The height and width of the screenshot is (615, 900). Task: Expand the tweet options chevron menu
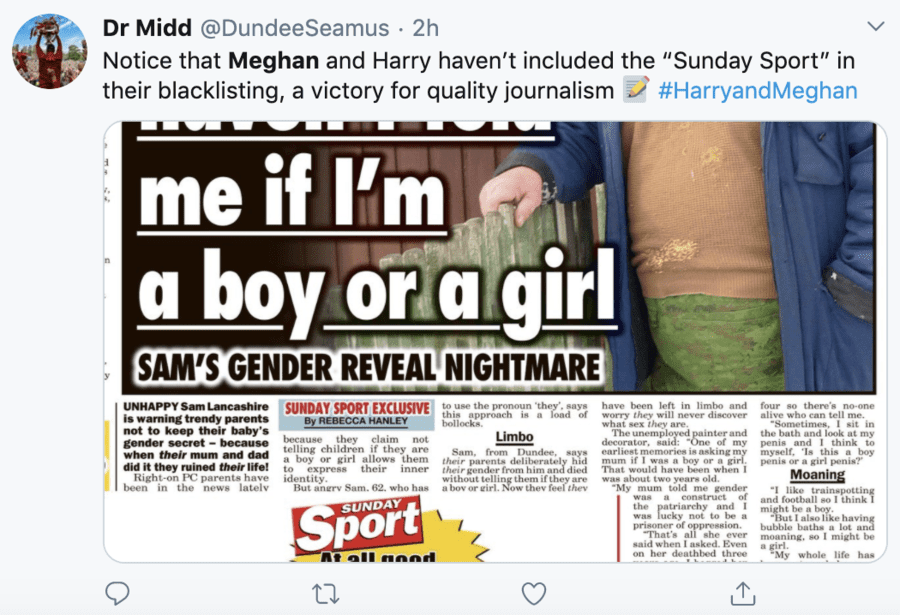tap(874, 26)
